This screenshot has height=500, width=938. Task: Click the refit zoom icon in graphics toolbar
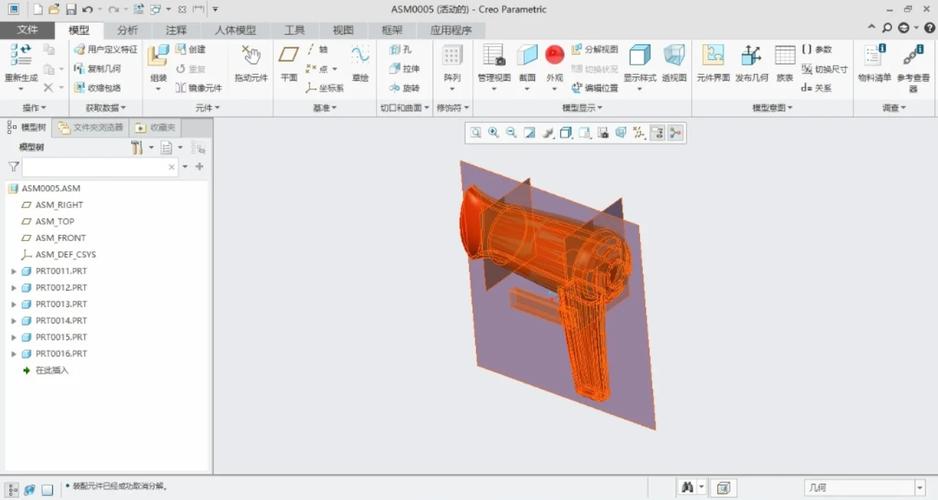[x=476, y=132]
